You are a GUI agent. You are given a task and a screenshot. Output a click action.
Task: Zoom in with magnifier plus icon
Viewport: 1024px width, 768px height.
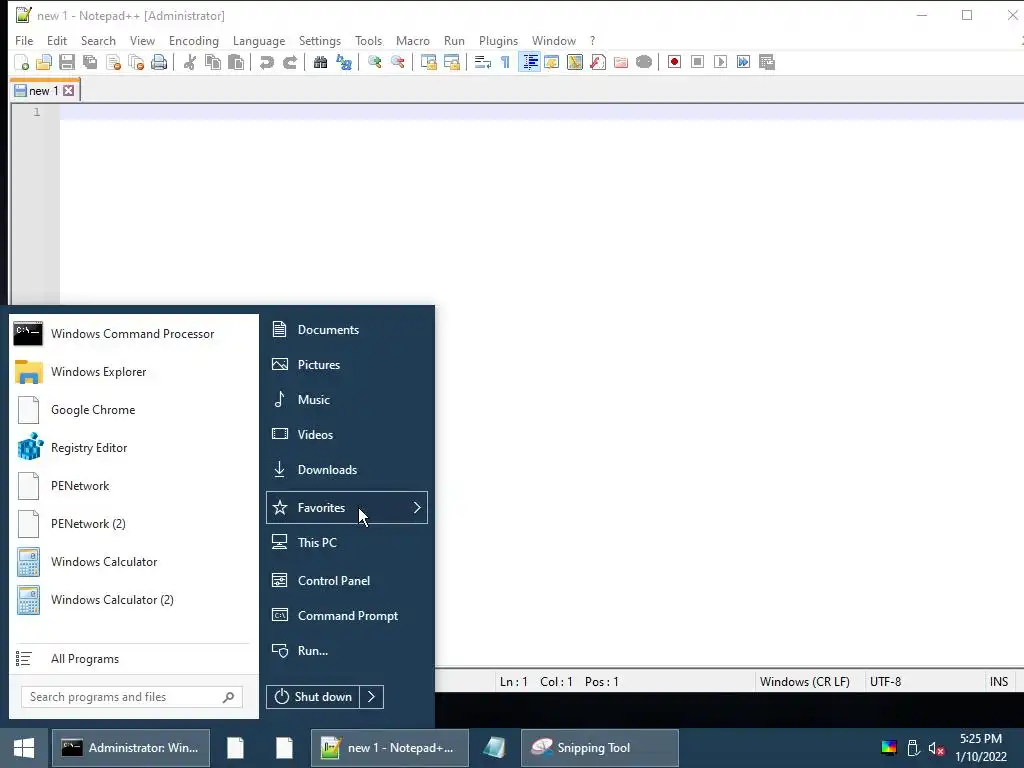(374, 63)
